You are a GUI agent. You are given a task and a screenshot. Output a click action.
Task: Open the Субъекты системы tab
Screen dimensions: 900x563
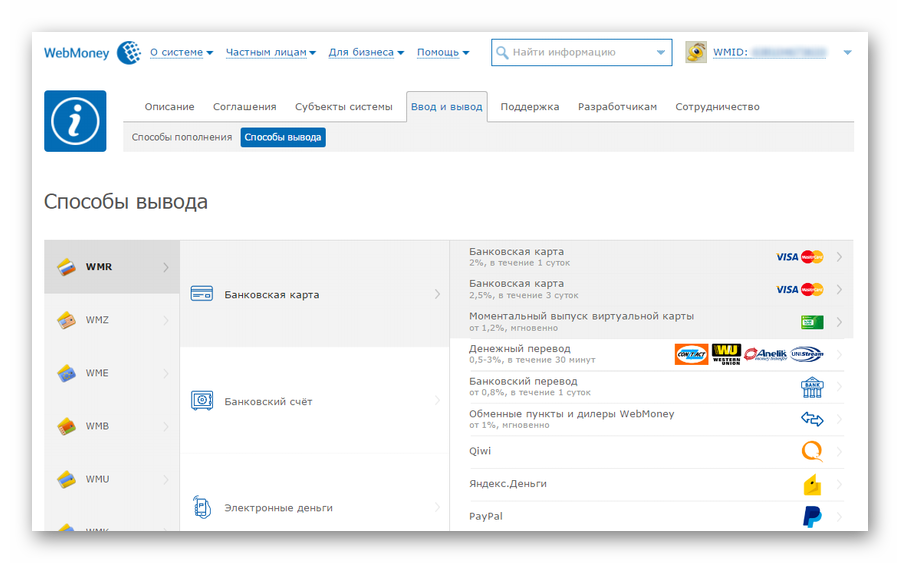(x=344, y=107)
